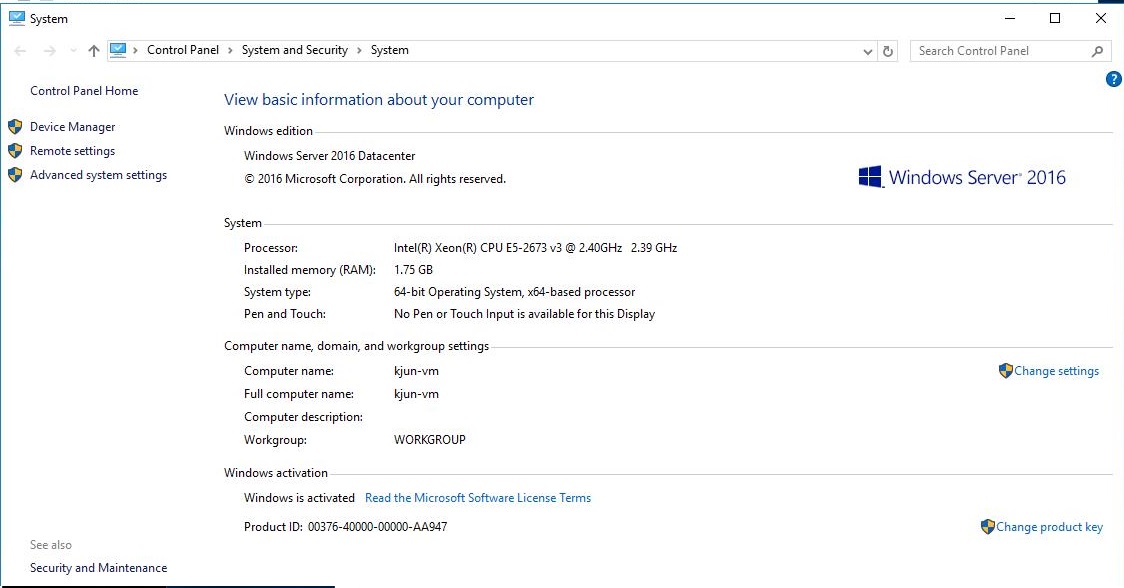This screenshot has width=1124, height=588.
Task: Refresh the System page
Action: [887, 51]
